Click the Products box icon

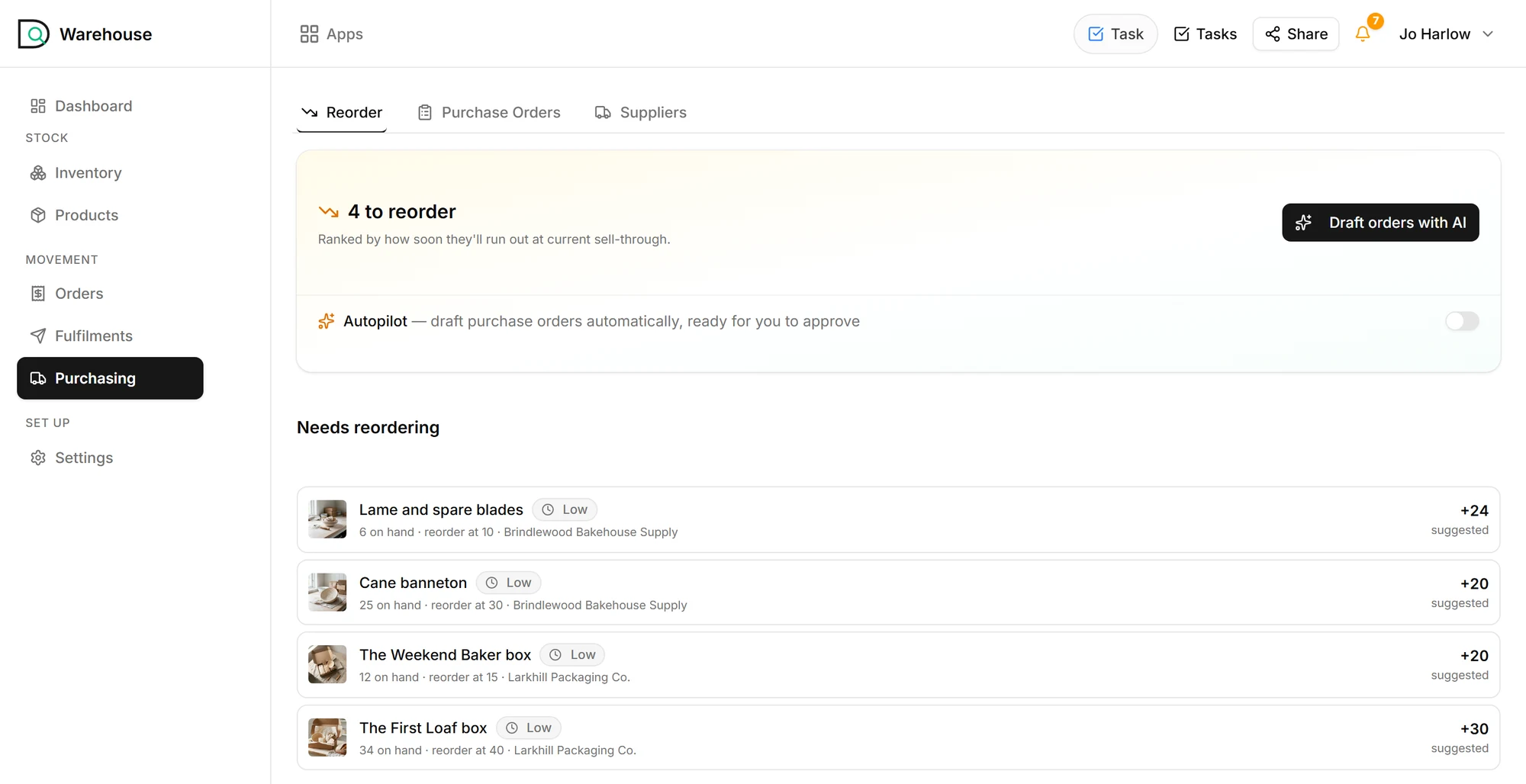coord(38,215)
